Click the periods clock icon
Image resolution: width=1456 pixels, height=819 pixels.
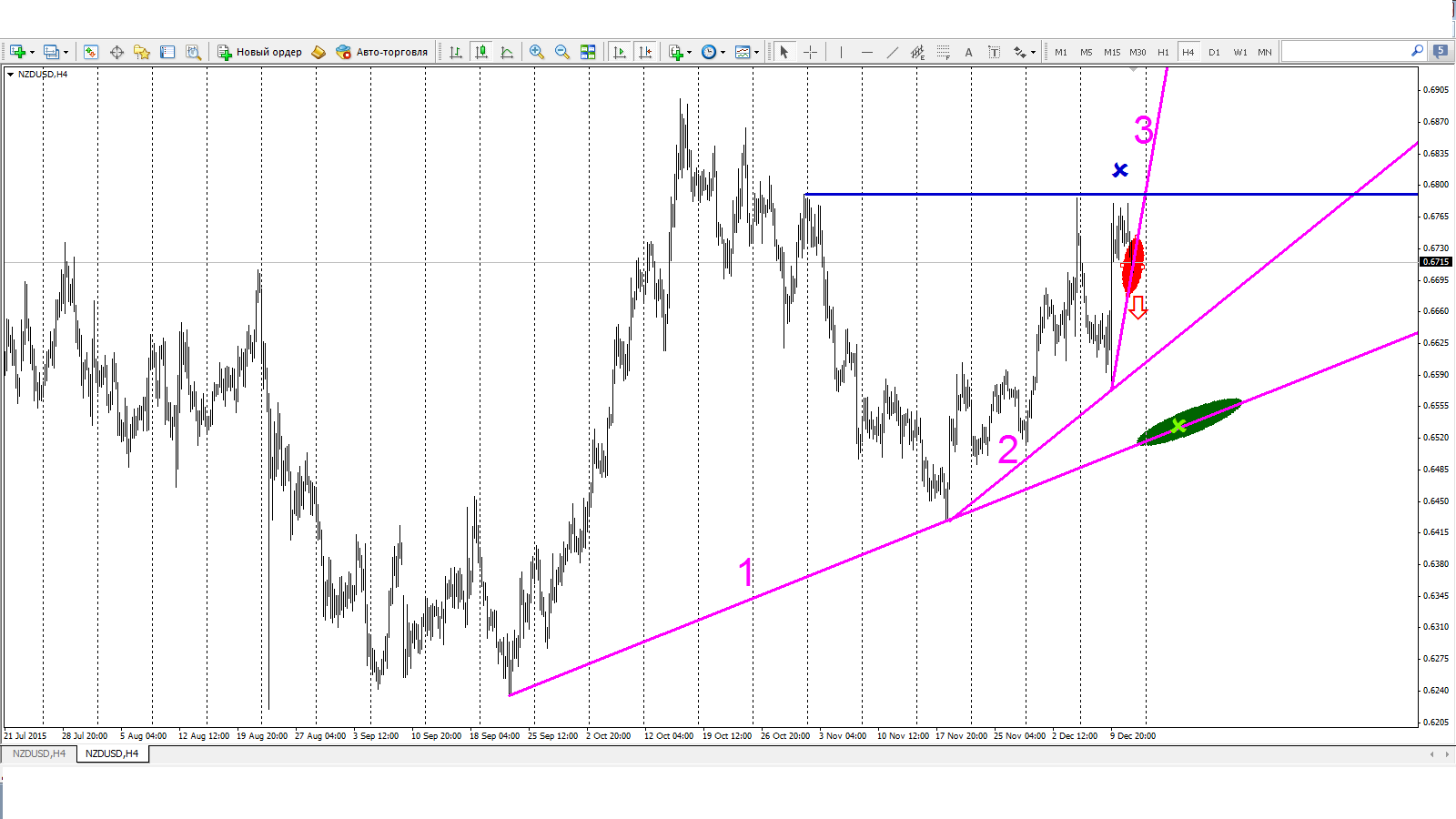pyautogui.click(x=709, y=52)
